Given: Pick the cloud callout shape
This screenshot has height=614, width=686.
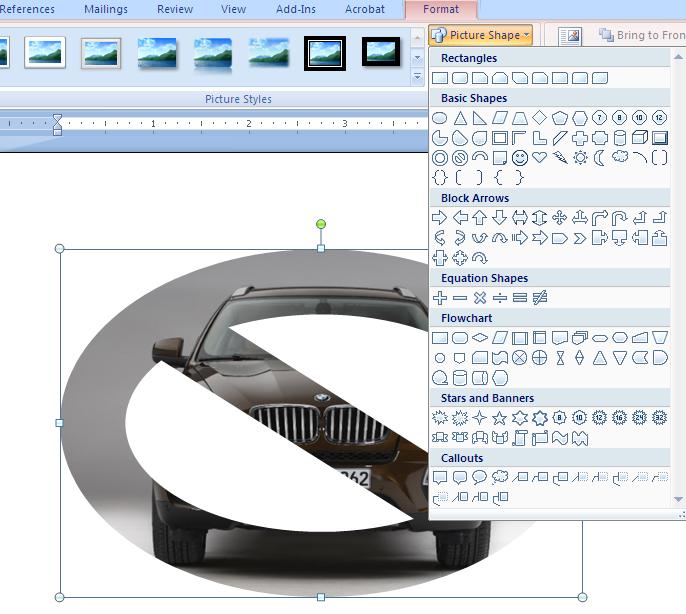Looking at the screenshot, I should [500, 478].
